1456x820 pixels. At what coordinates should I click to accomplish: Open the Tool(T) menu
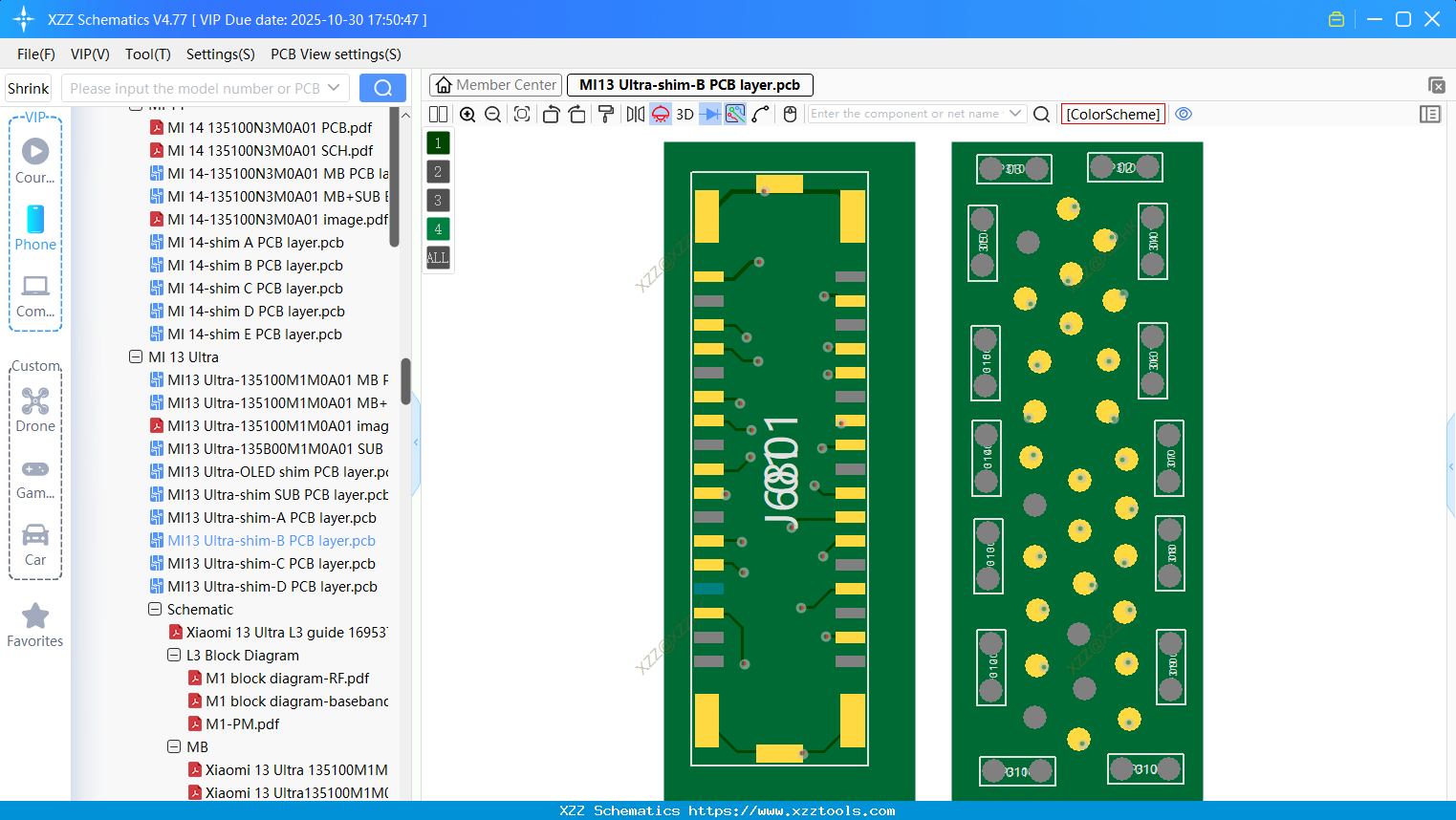pyautogui.click(x=147, y=54)
